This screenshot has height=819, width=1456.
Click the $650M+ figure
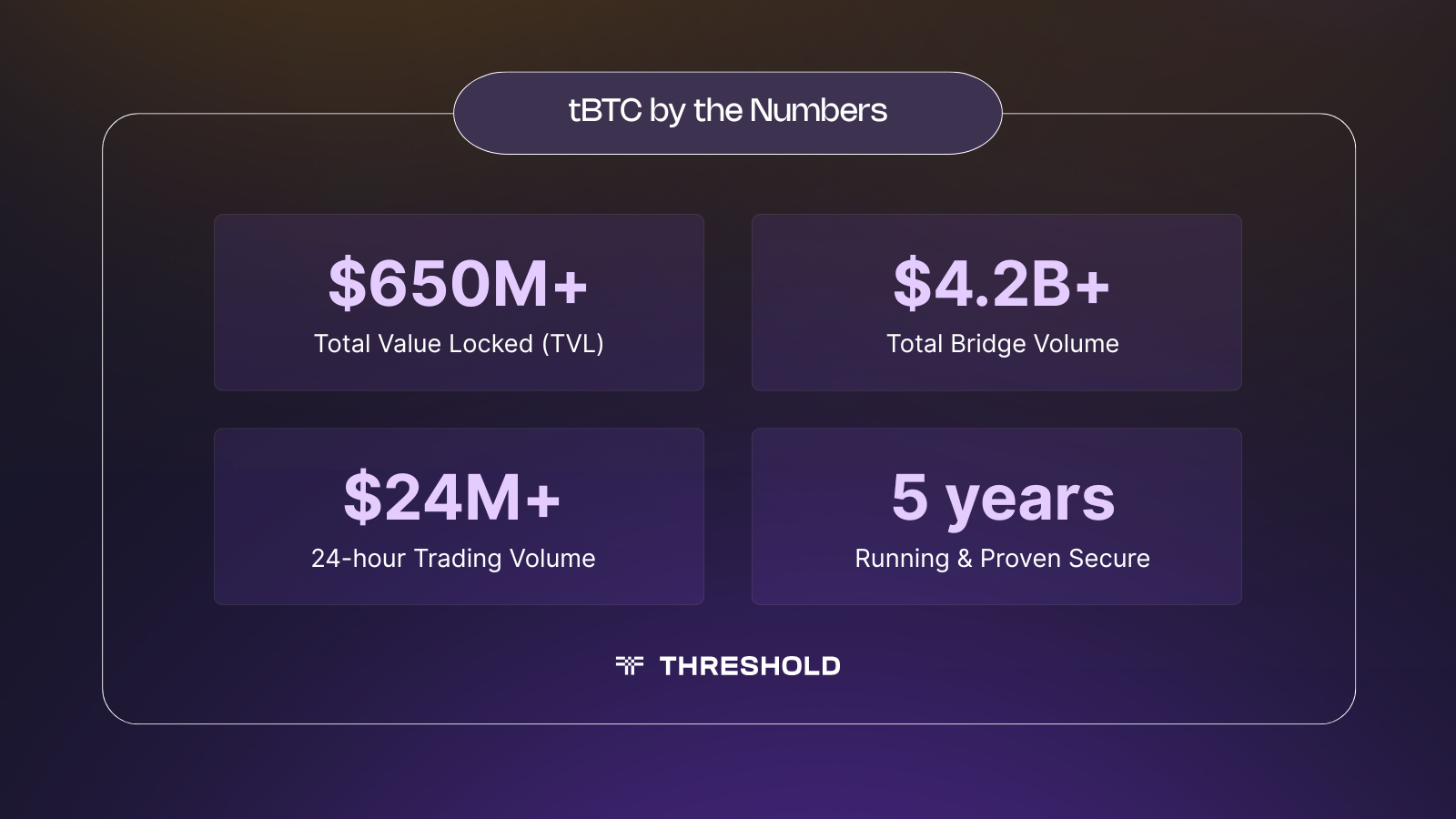pos(458,284)
